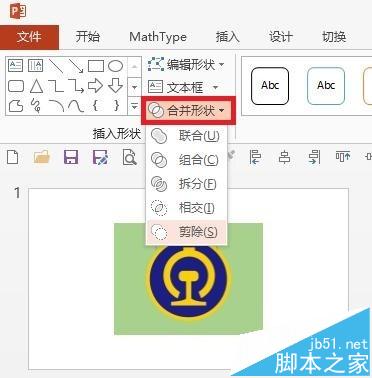Click the new blank document icon

(13, 157)
